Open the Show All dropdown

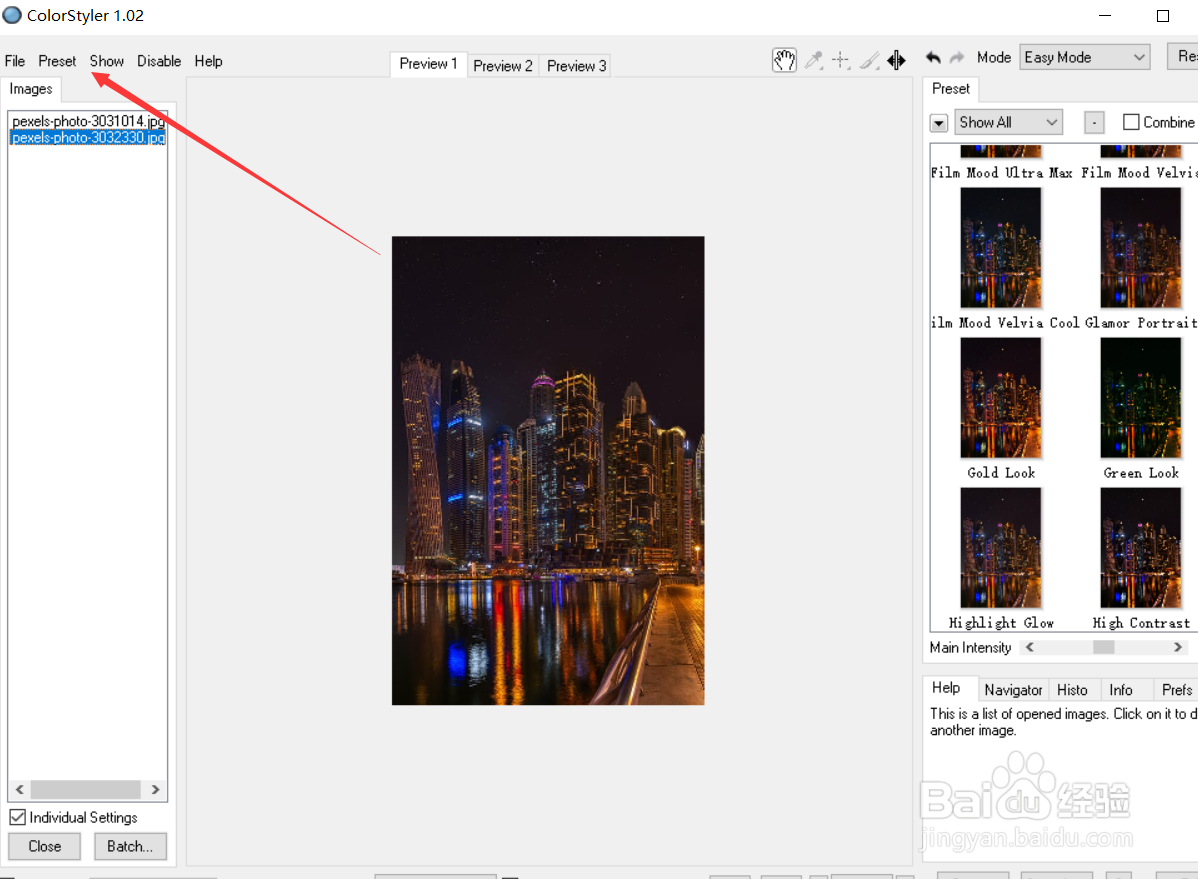(1008, 122)
